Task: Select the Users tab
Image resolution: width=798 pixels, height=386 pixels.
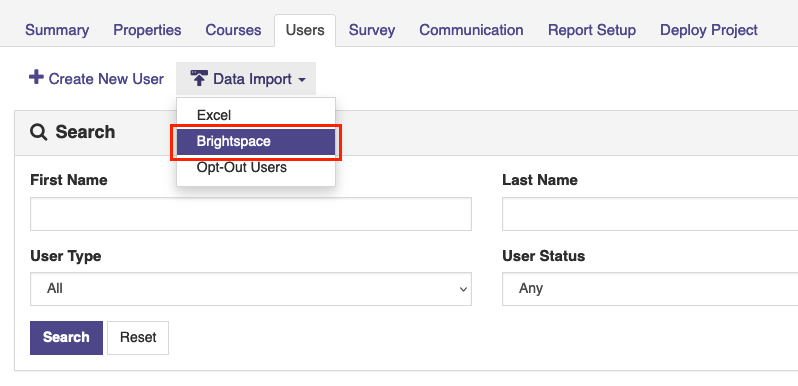Action: (305, 30)
